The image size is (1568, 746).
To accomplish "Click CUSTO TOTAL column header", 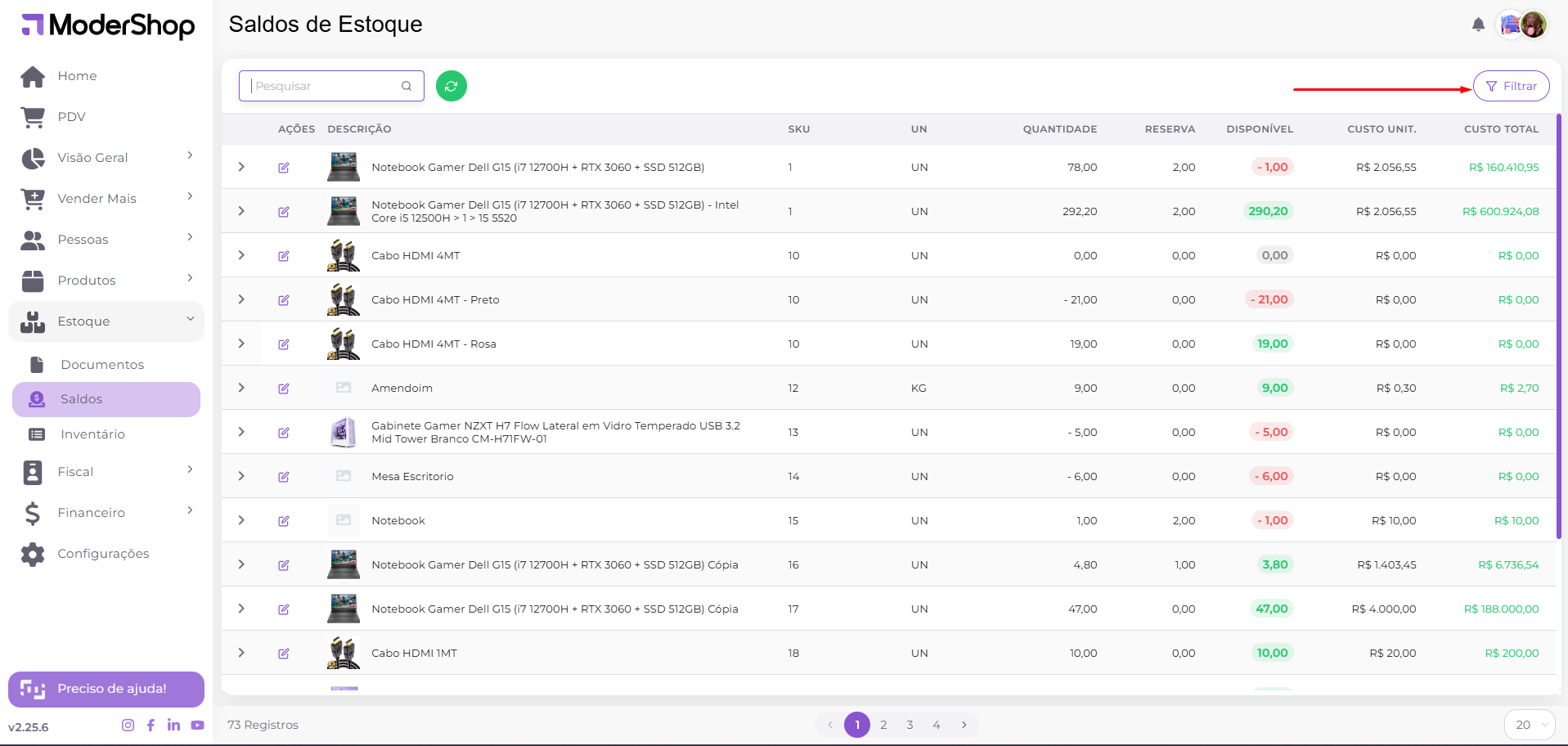I will pos(1501,129).
